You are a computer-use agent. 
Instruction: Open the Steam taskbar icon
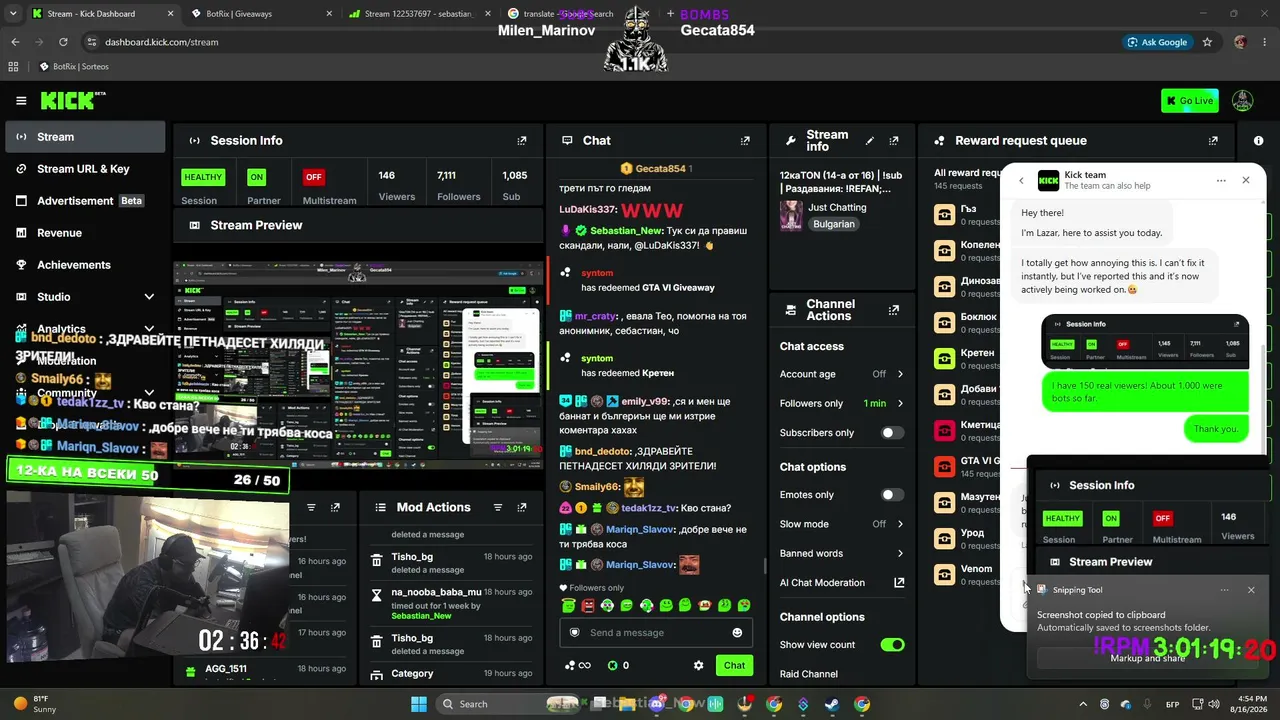832,704
